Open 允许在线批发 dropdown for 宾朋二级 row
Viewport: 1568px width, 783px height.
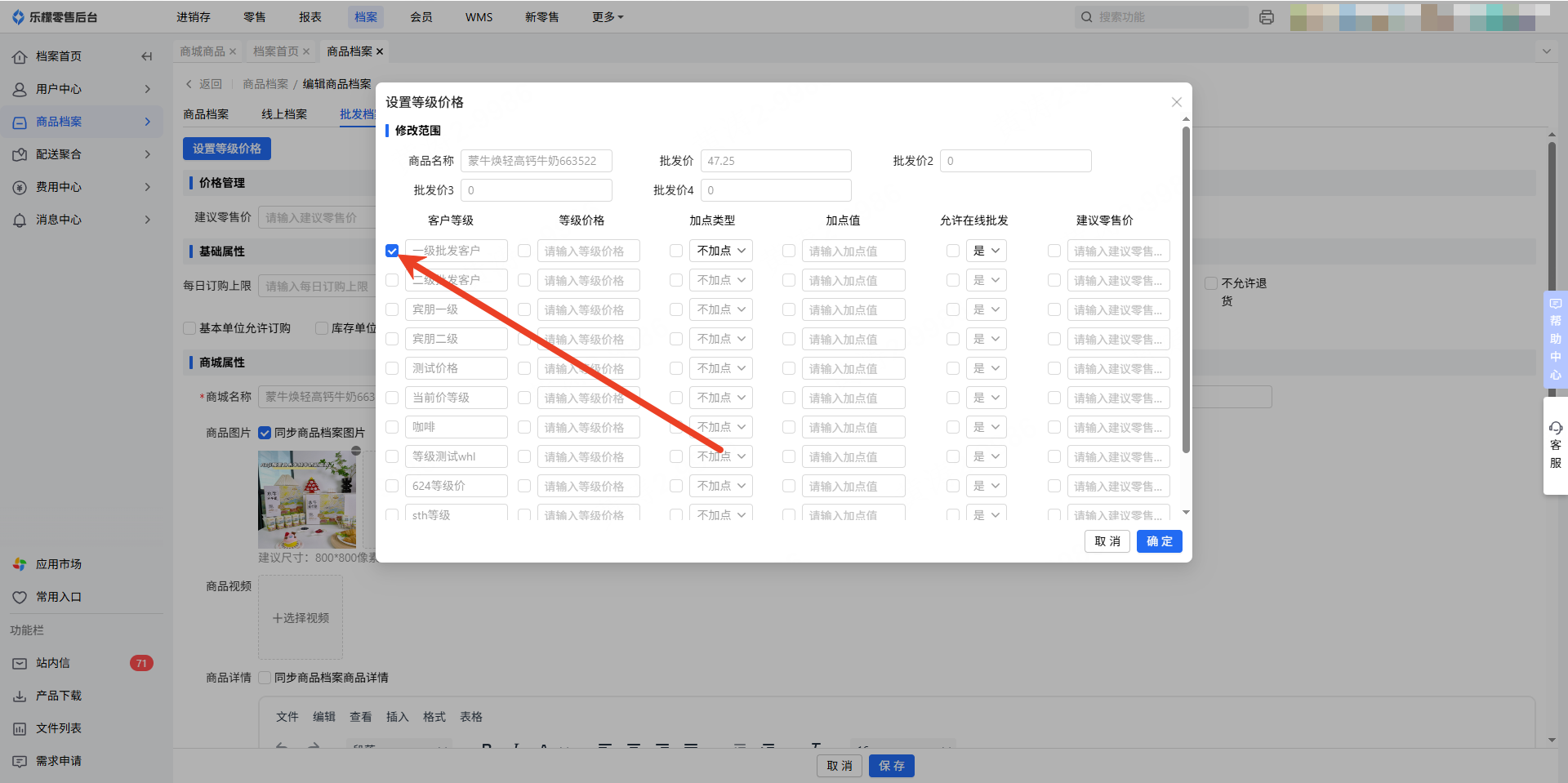coord(987,339)
